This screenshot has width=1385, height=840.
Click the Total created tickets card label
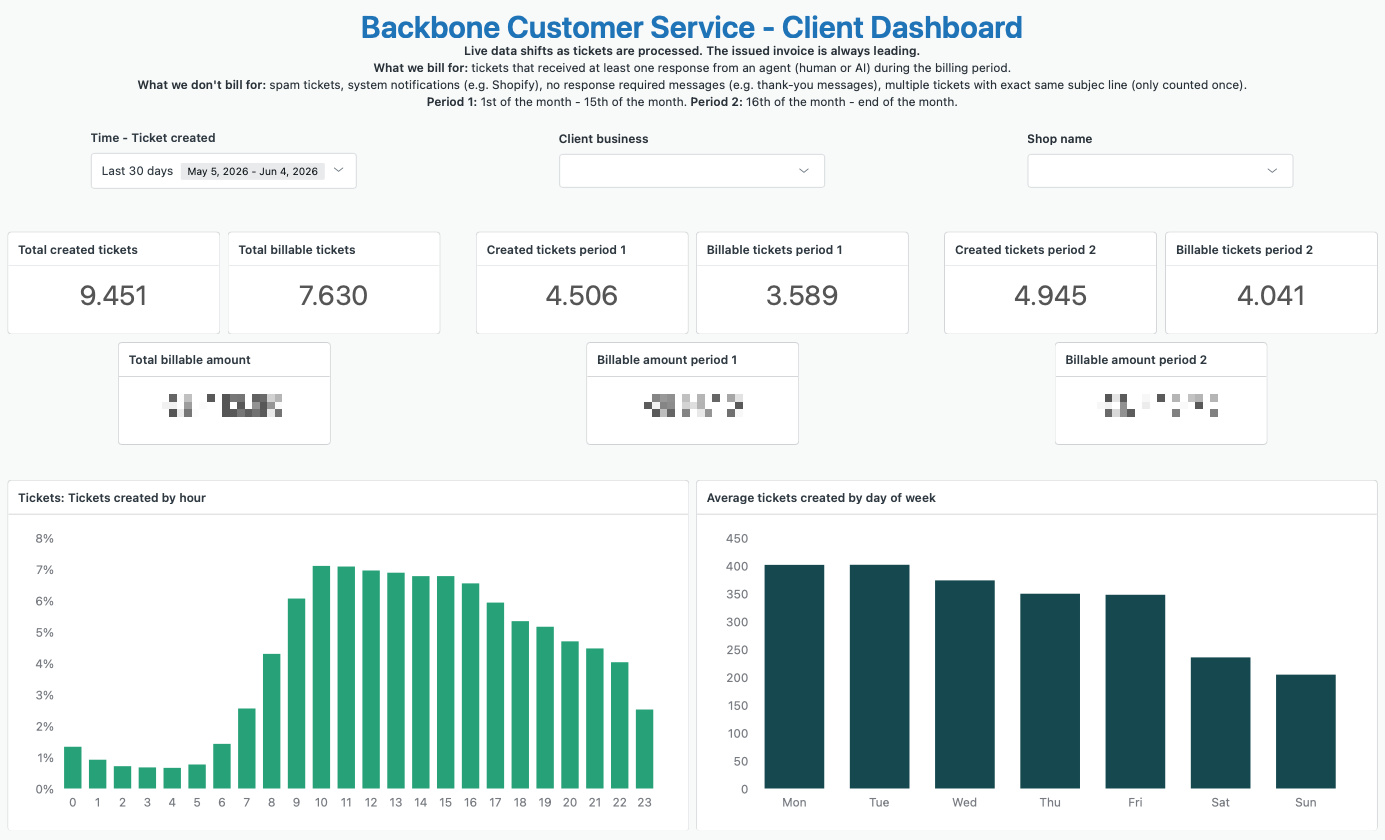78,250
